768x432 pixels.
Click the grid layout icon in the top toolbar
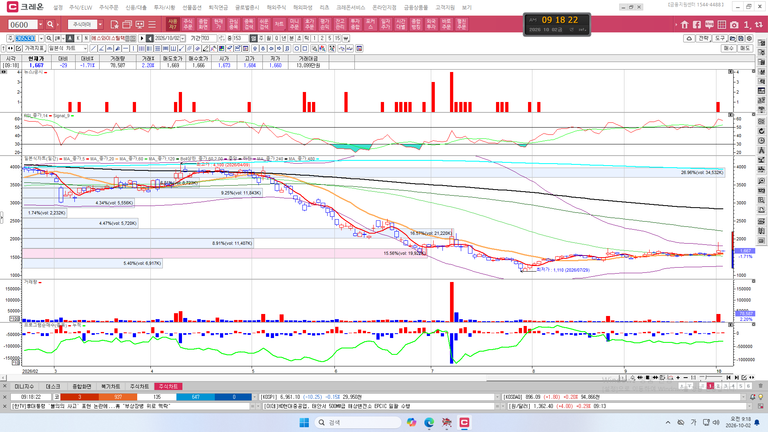click(722, 24)
